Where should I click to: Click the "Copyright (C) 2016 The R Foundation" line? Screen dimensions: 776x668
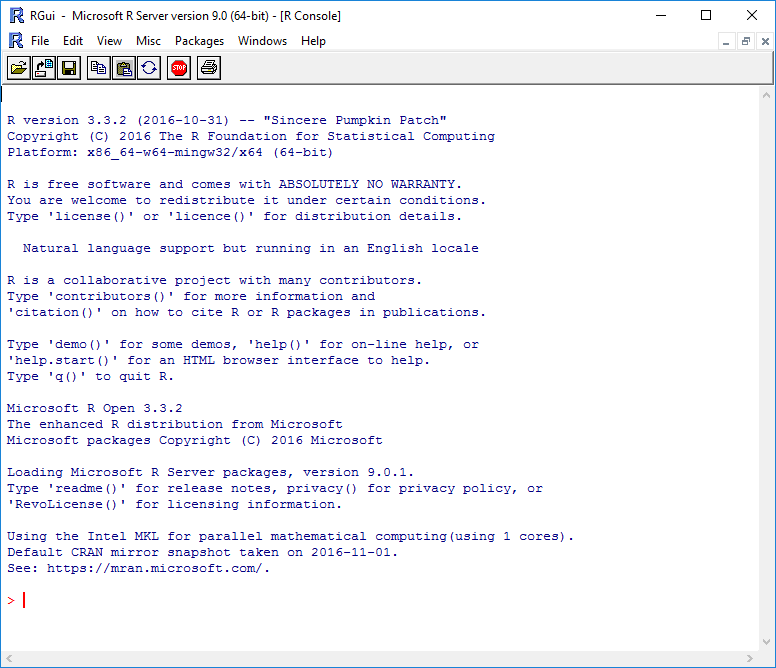251,136
